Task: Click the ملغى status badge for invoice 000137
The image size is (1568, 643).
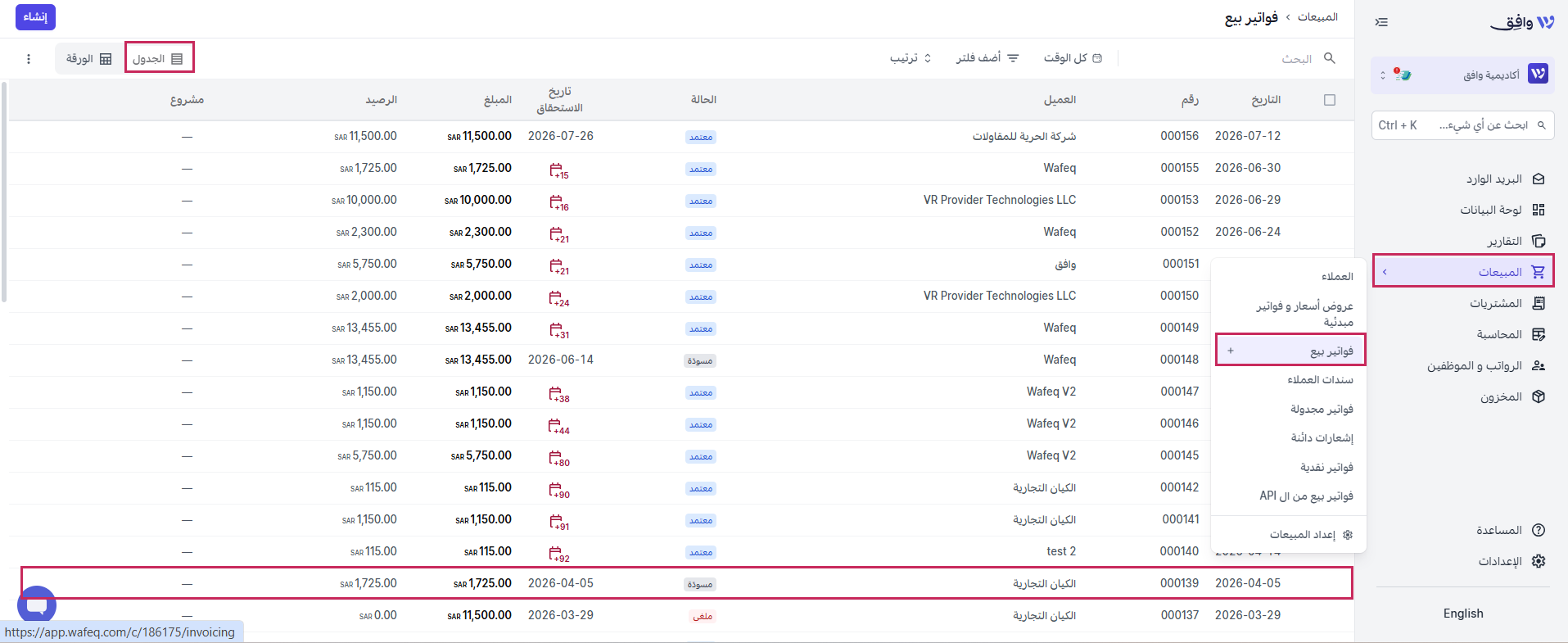Action: [x=703, y=617]
